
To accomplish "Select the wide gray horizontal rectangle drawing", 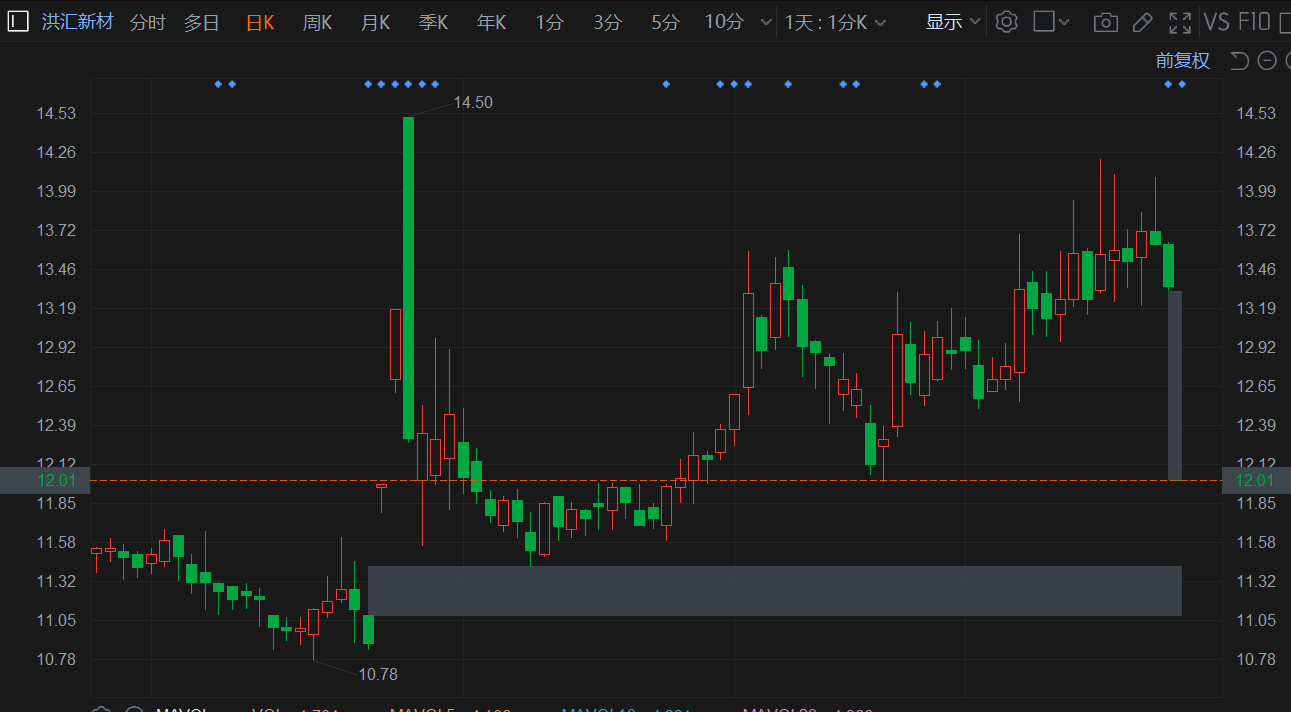I will pyautogui.click(x=775, y=590).
